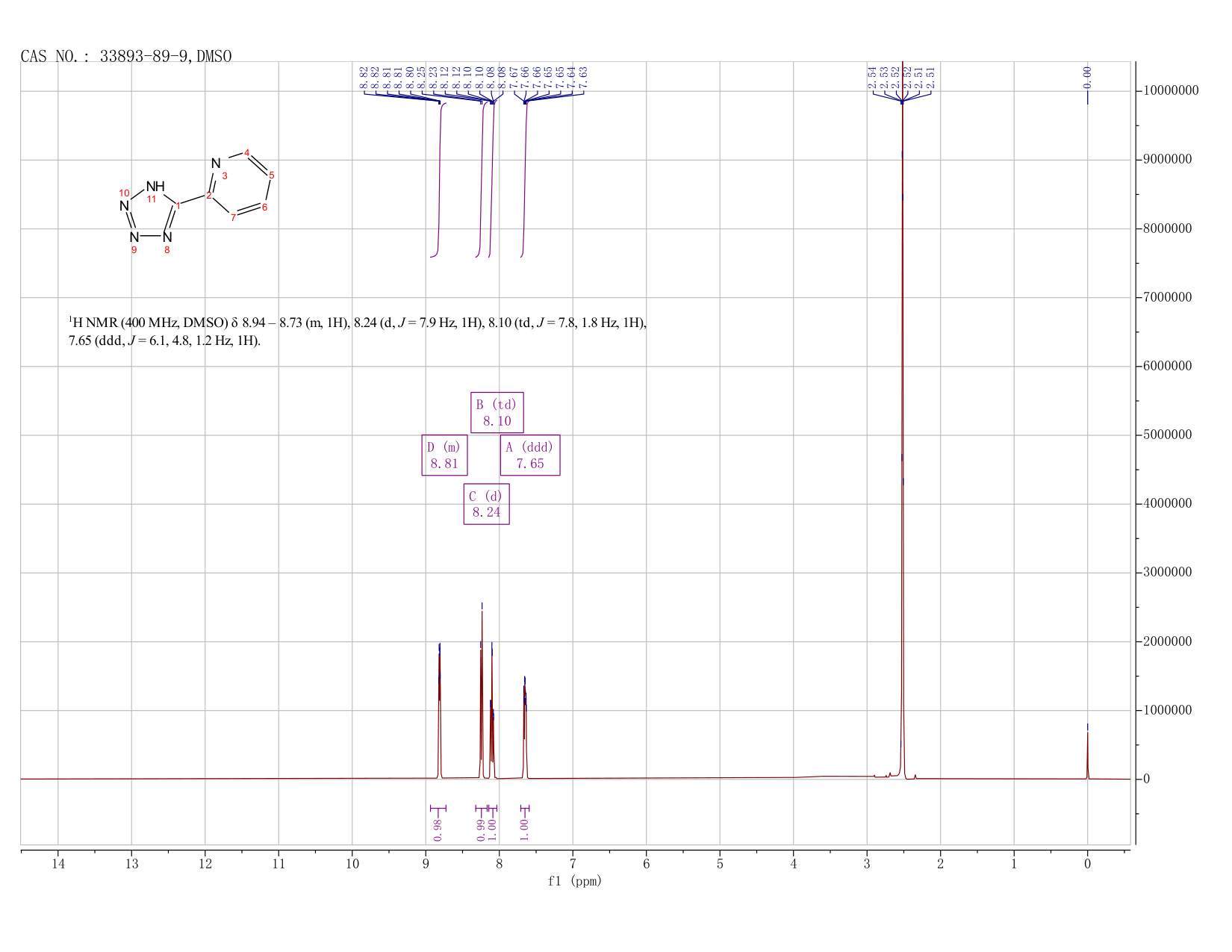Click the 11 tick label on ppm axis
This screenshot has width=1232, height=952.
pos(279,864)
